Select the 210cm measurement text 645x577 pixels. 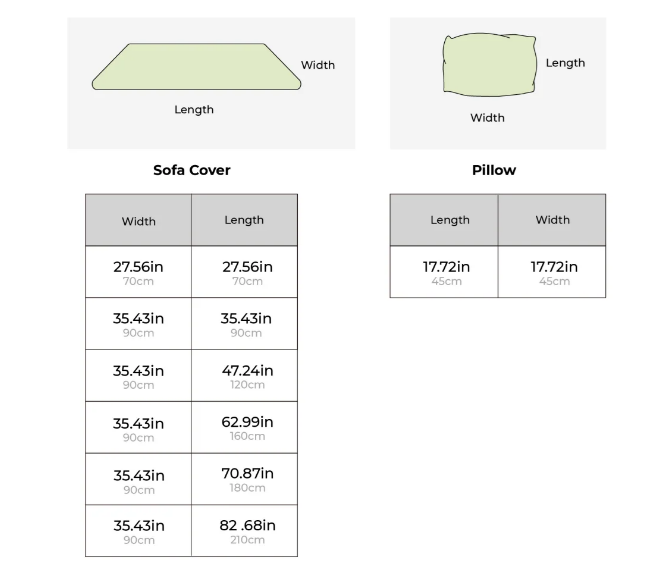click(247, 540)
